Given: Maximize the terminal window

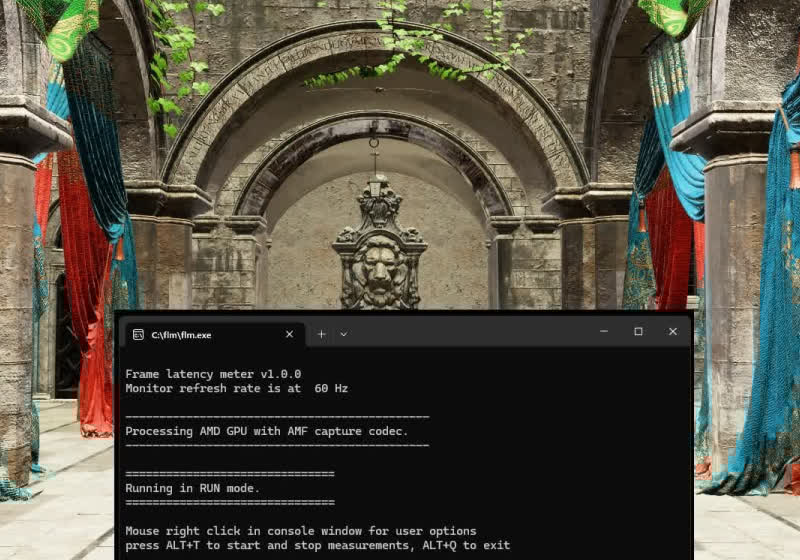Looking at the screenshot, I should (x=638, y=332).
